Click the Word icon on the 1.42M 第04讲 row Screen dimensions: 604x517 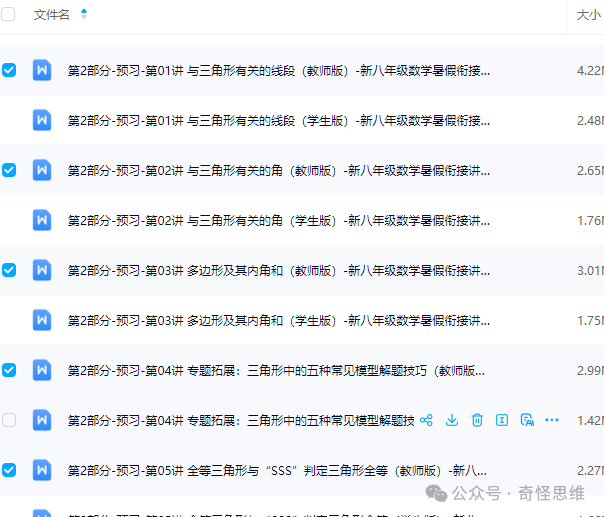42,420
